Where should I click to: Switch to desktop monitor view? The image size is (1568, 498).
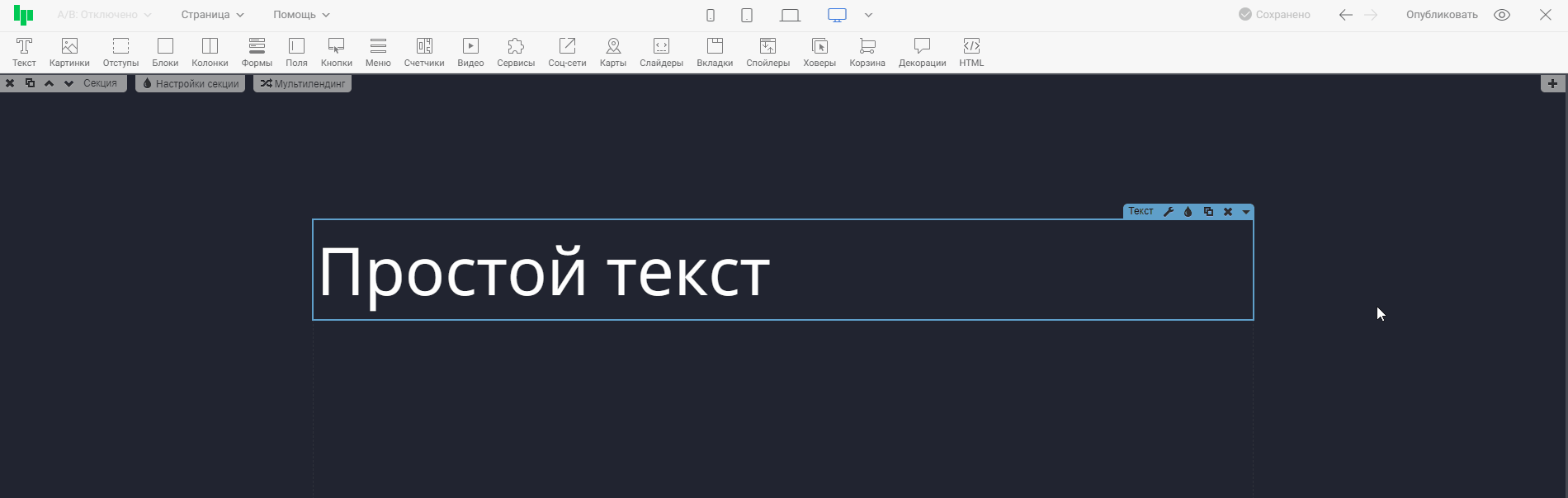837,15
